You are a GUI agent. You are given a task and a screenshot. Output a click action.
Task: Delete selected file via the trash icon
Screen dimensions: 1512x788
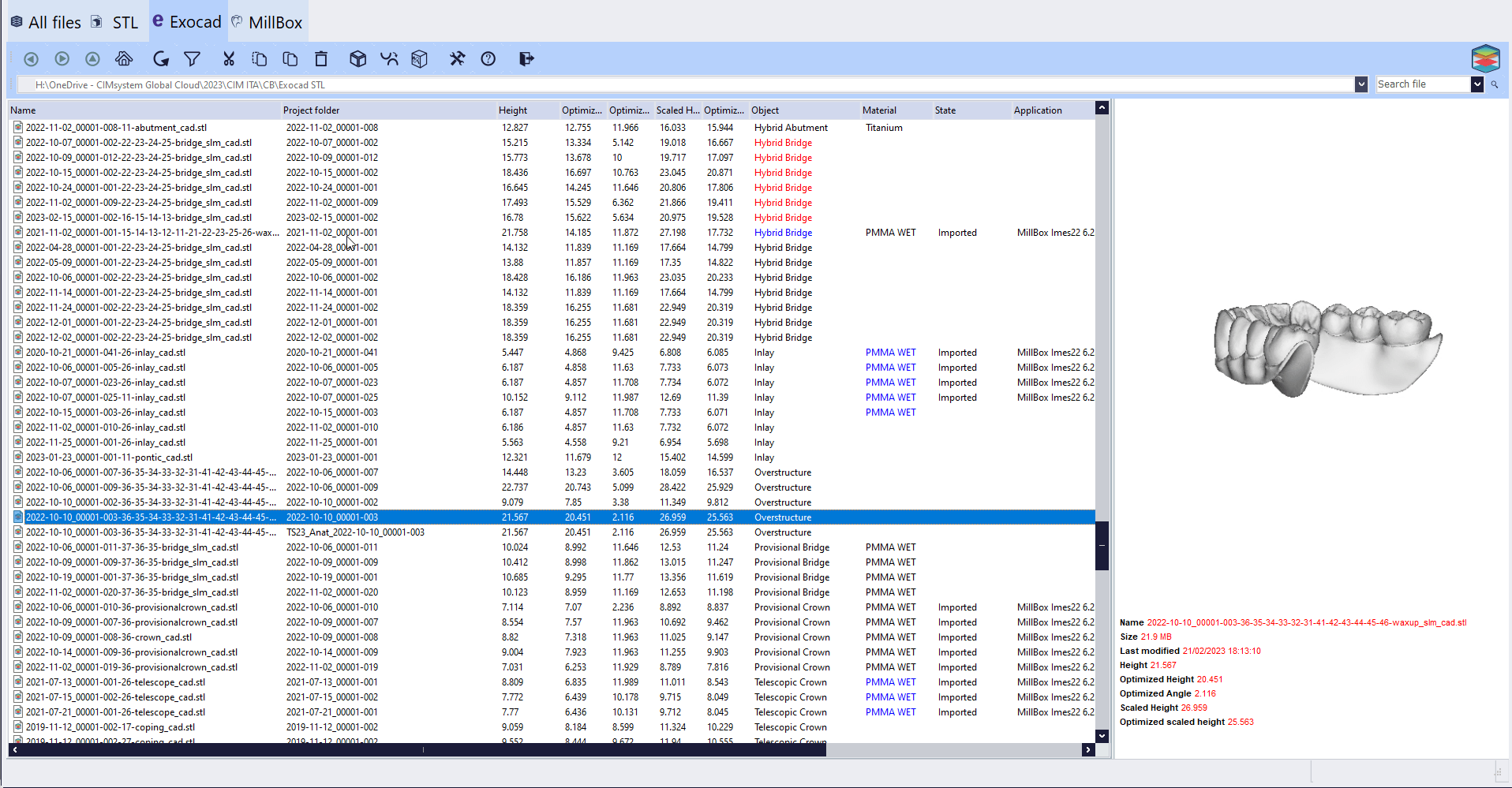click(320, 58)
